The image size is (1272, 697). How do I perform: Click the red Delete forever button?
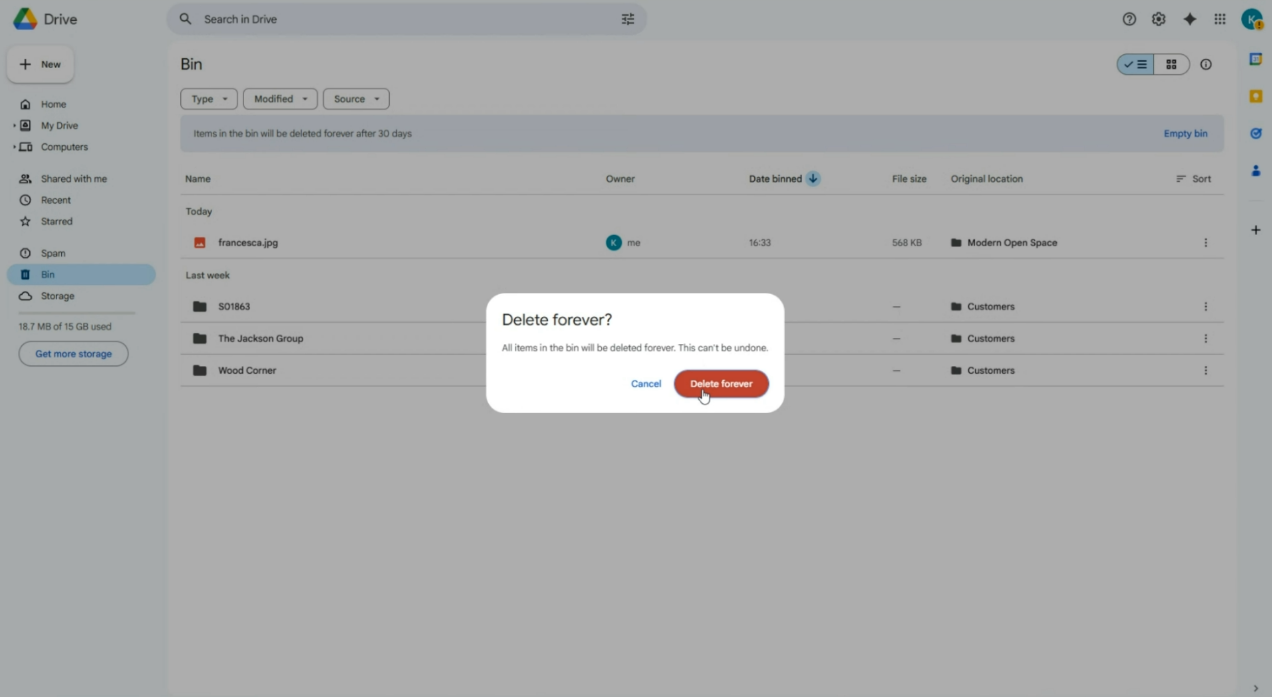pos(721,384)
